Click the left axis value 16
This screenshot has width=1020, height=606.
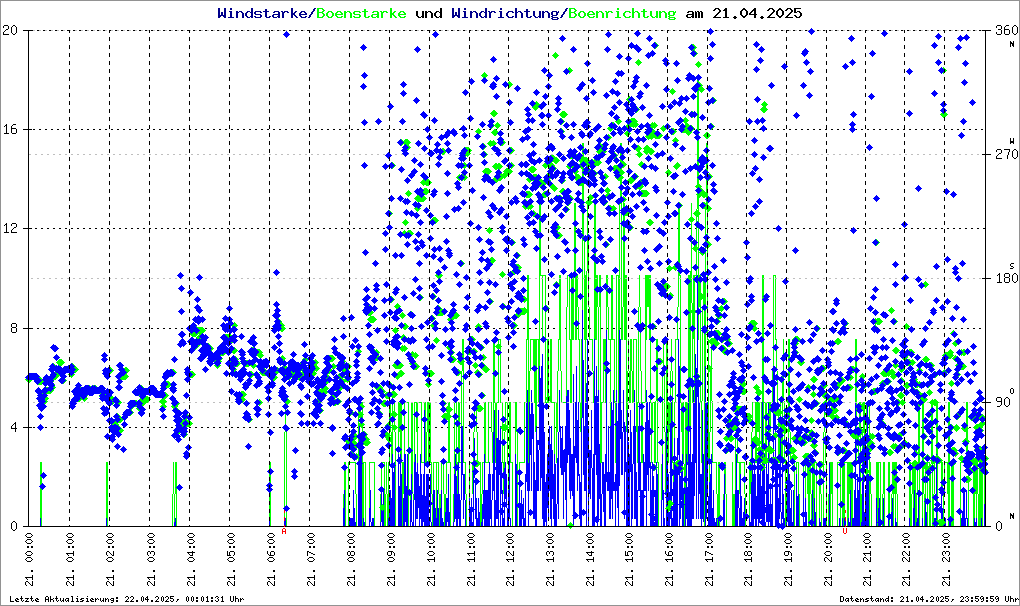[11, 129]
